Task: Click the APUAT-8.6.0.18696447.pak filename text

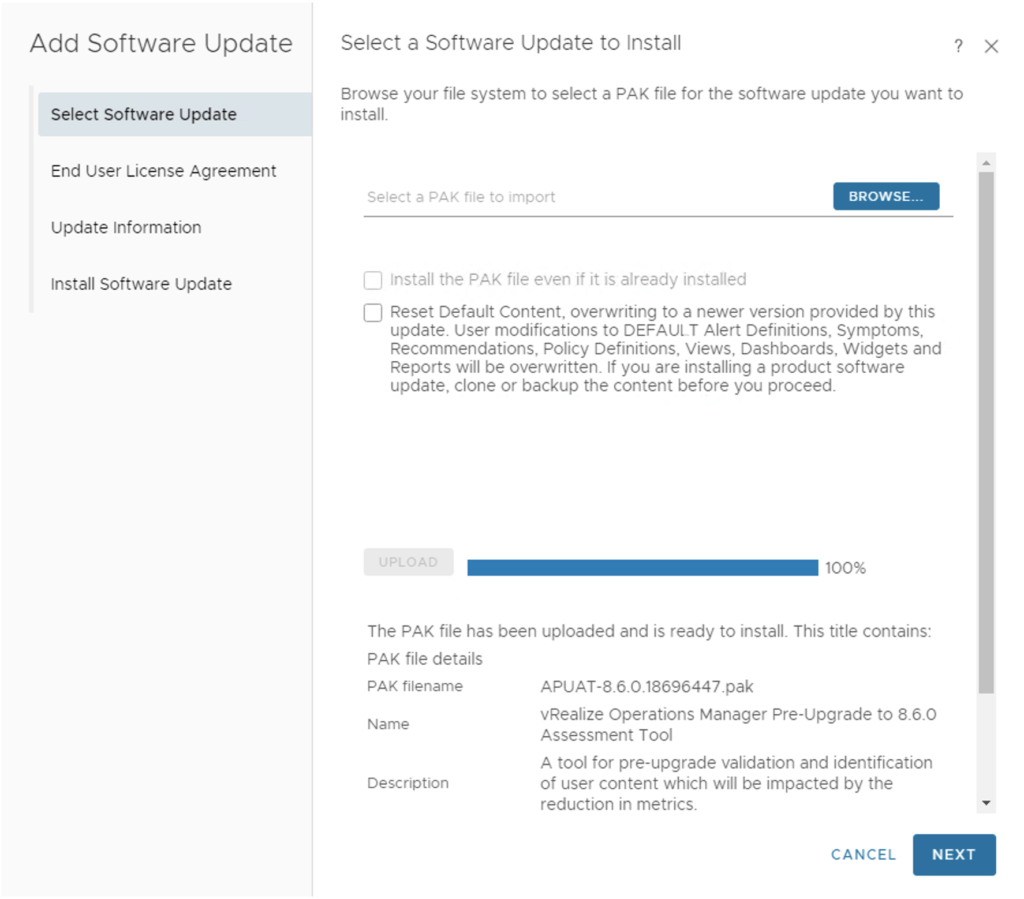Action: [x=647, y=686]
